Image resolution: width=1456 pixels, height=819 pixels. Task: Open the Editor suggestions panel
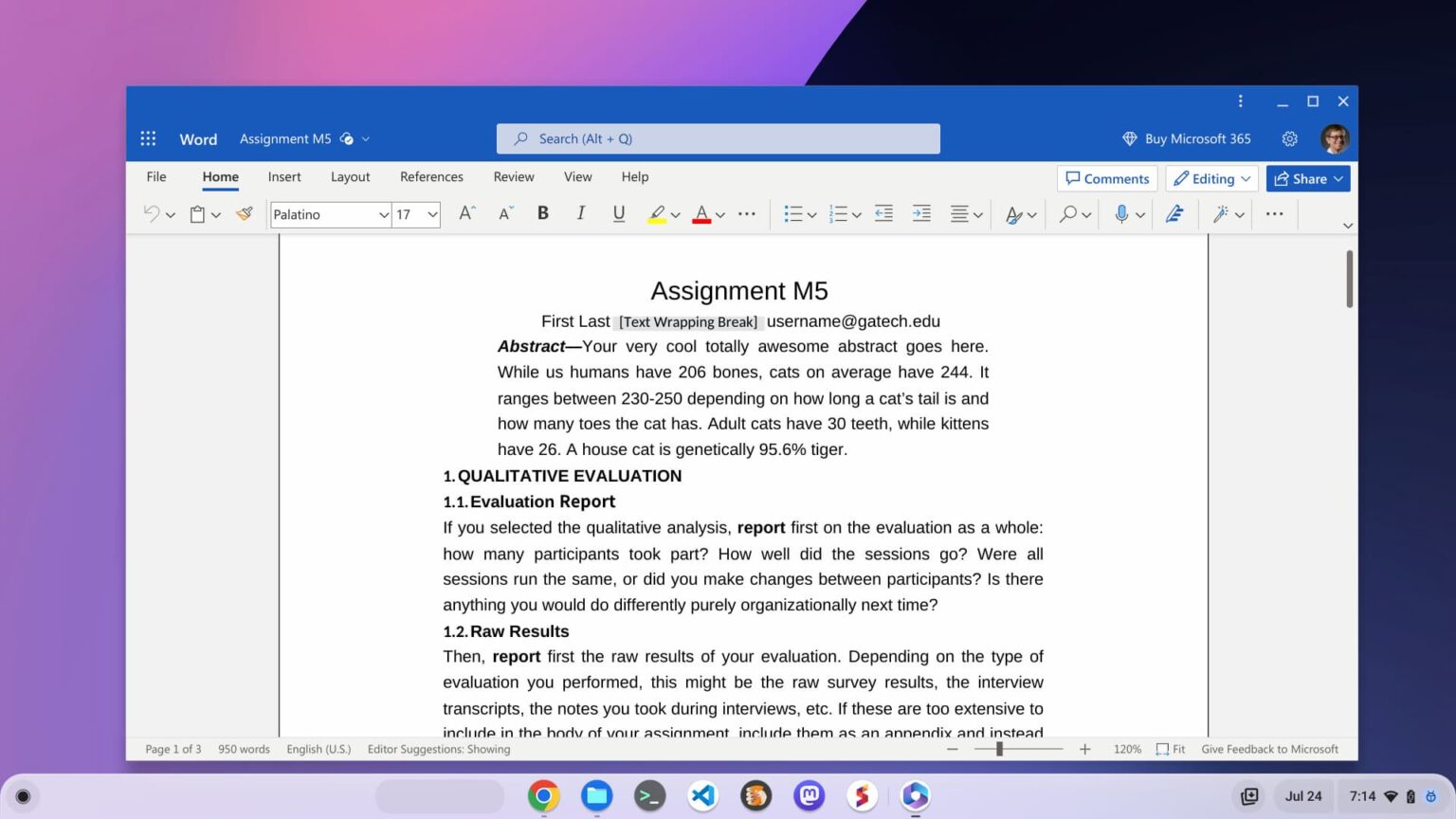[1174, 213]
